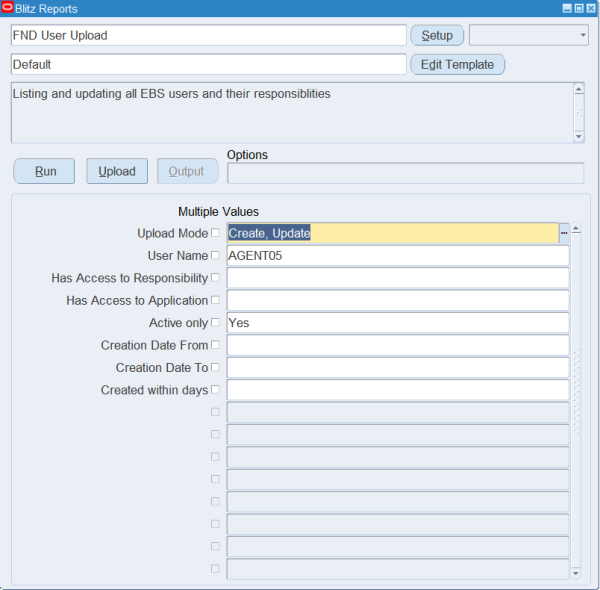Check the Has Access to Responsibility checkbox
Screen dimensions: 600x590
pyautogui.click(x=215, y=277)
